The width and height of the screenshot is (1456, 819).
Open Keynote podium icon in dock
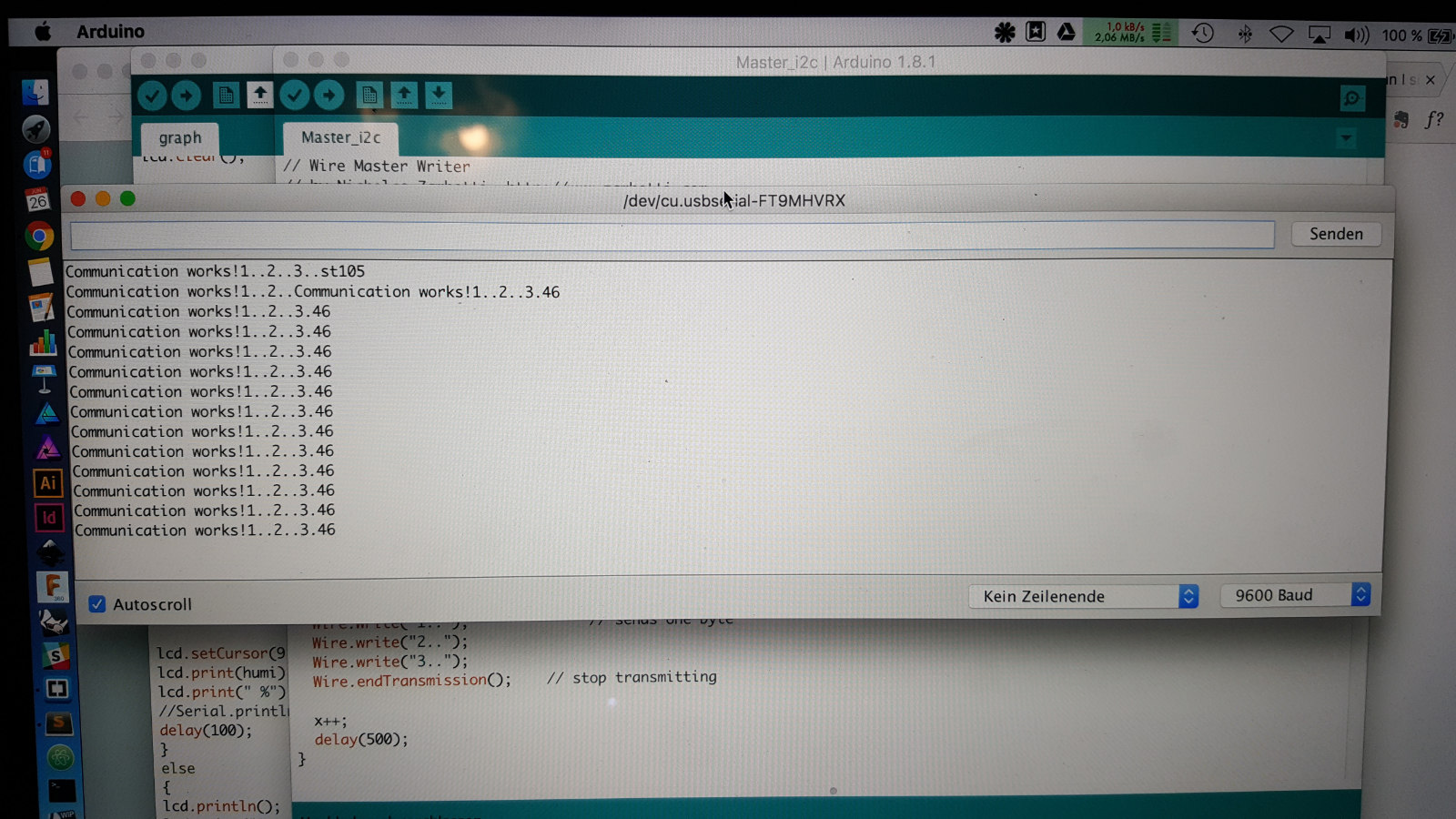tap(44, 378)
